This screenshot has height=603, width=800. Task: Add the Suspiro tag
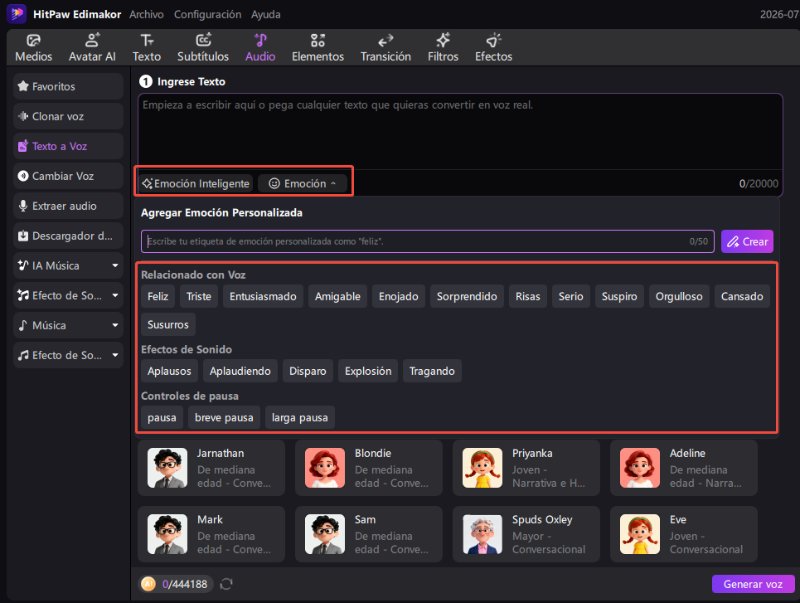coord(619,296)
